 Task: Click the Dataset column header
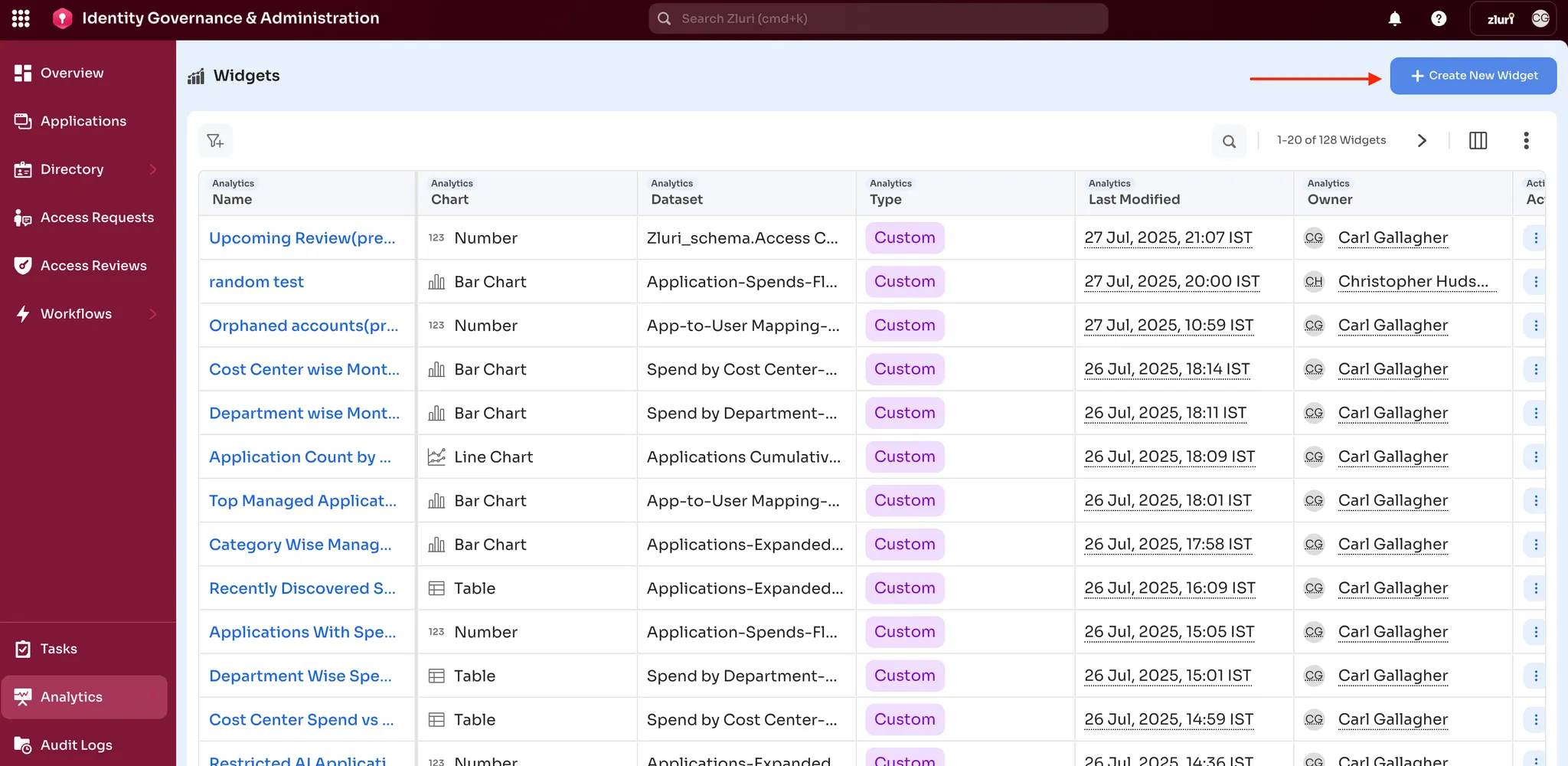pos(746,193)
